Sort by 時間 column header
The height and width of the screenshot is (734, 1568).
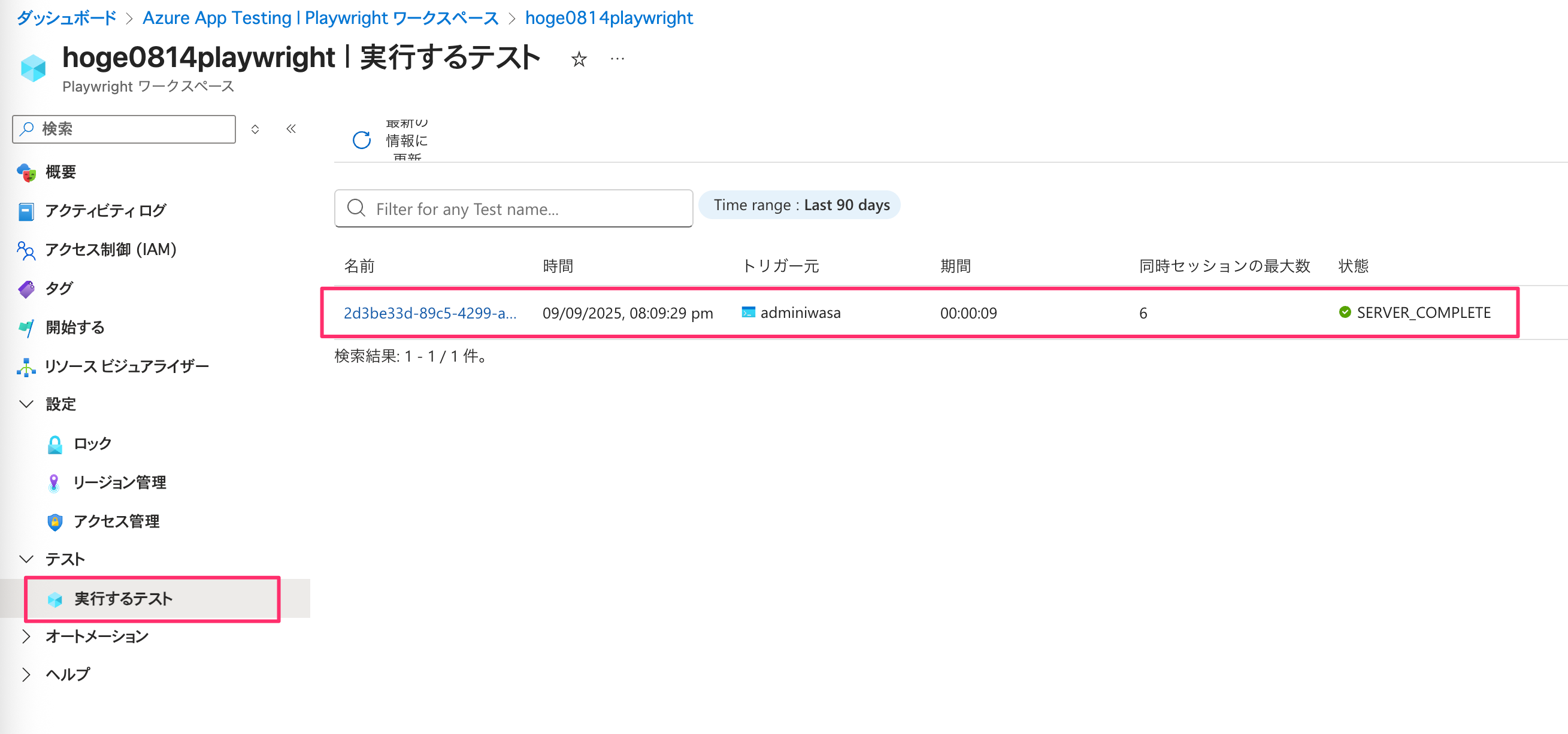click(558, 266)
